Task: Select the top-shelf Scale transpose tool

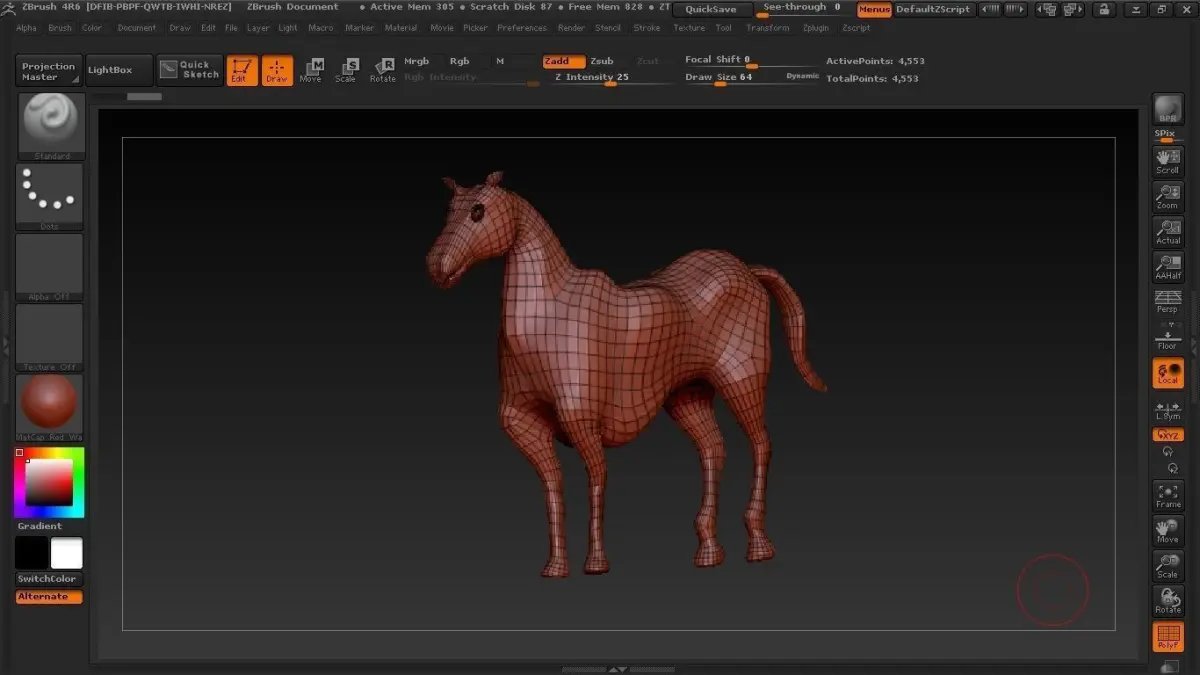Action: pos(346,70)
